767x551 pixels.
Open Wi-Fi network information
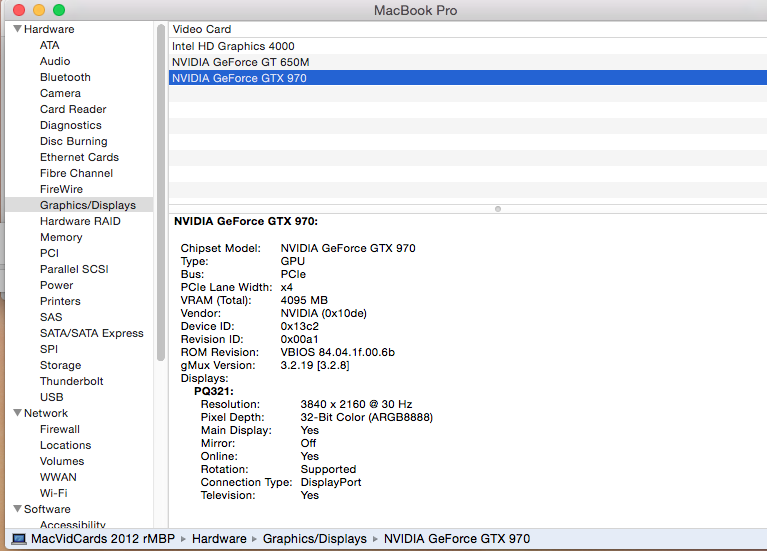(54, 493)
